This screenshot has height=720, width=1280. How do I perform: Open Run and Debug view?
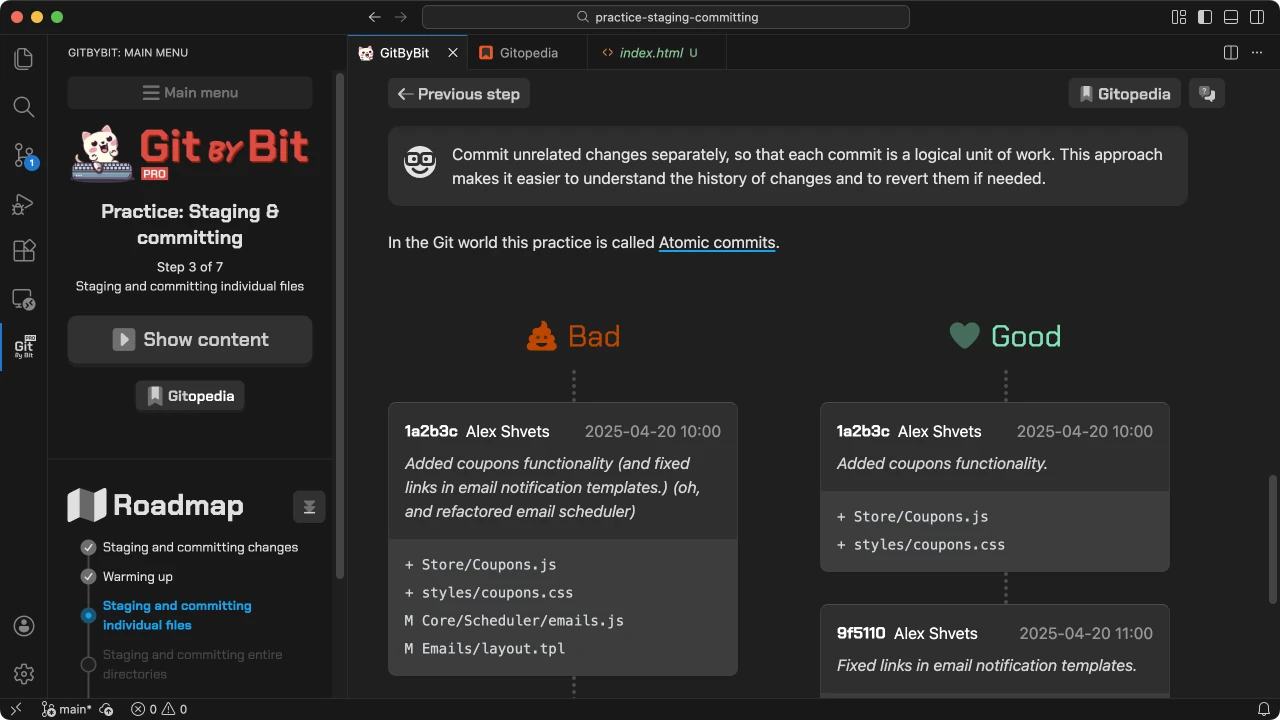tap(24, 204)
